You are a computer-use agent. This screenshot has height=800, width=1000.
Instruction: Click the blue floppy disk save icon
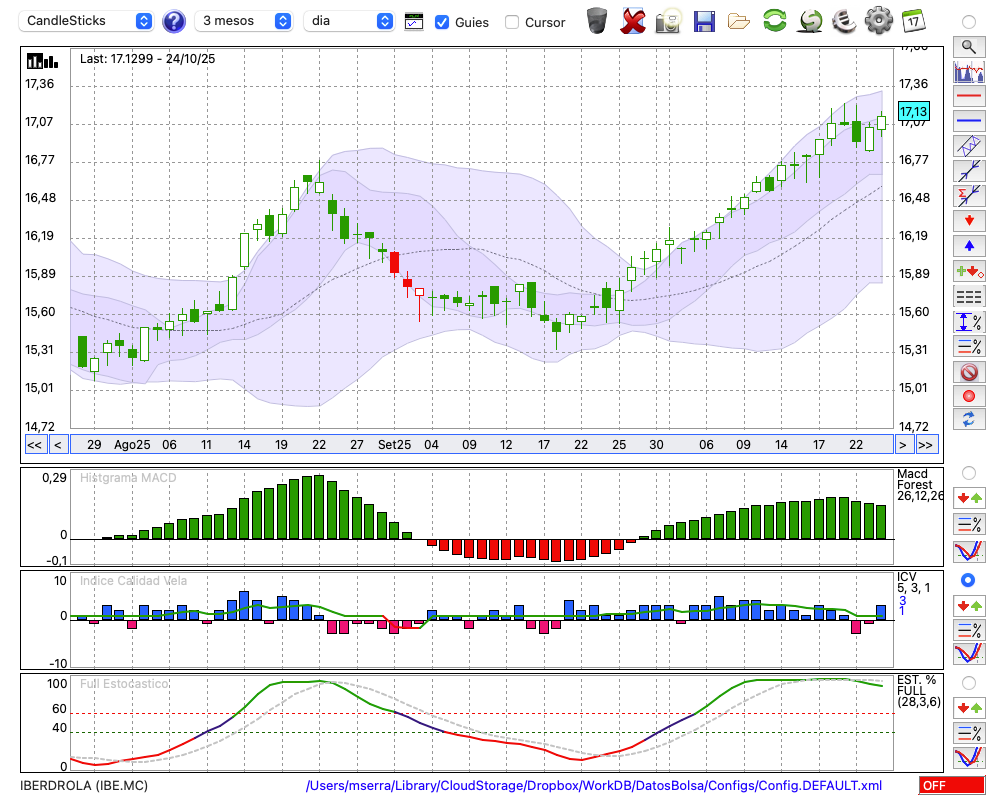pos(704,20)
